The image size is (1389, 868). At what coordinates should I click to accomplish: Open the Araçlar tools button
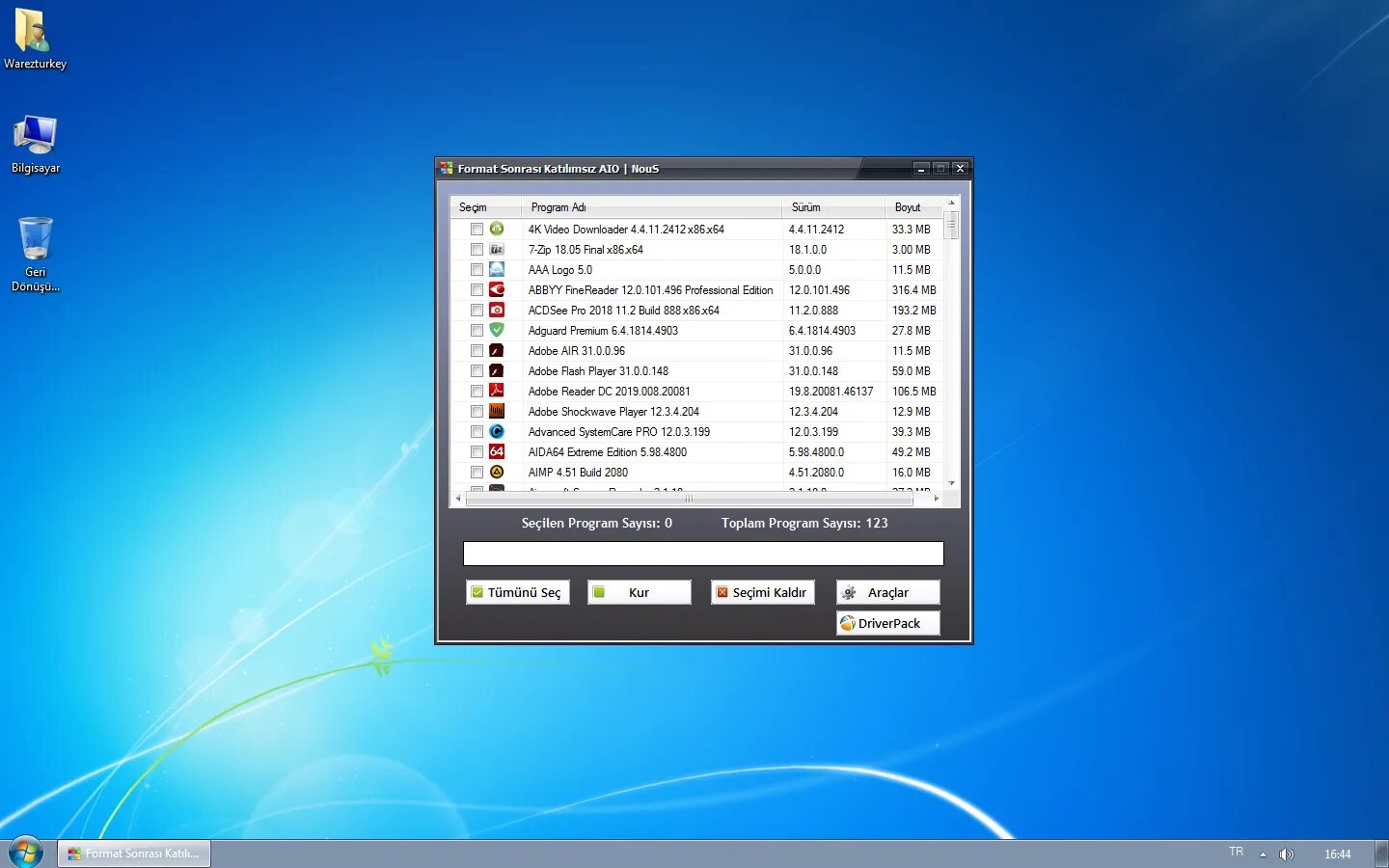coord(888,592)
